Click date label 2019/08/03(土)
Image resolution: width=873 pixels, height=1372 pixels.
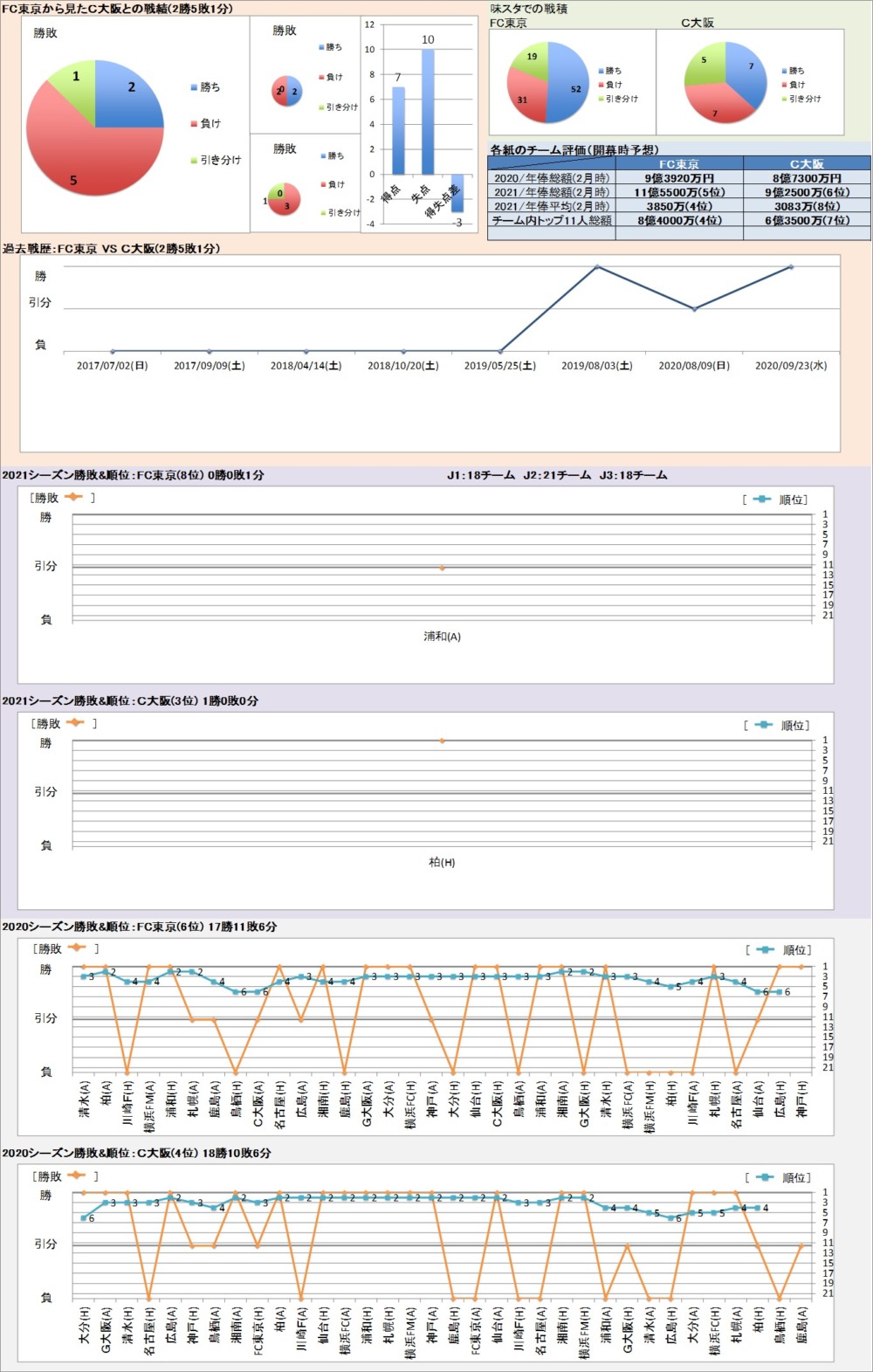pyautogui.click(x=597, y=366)
